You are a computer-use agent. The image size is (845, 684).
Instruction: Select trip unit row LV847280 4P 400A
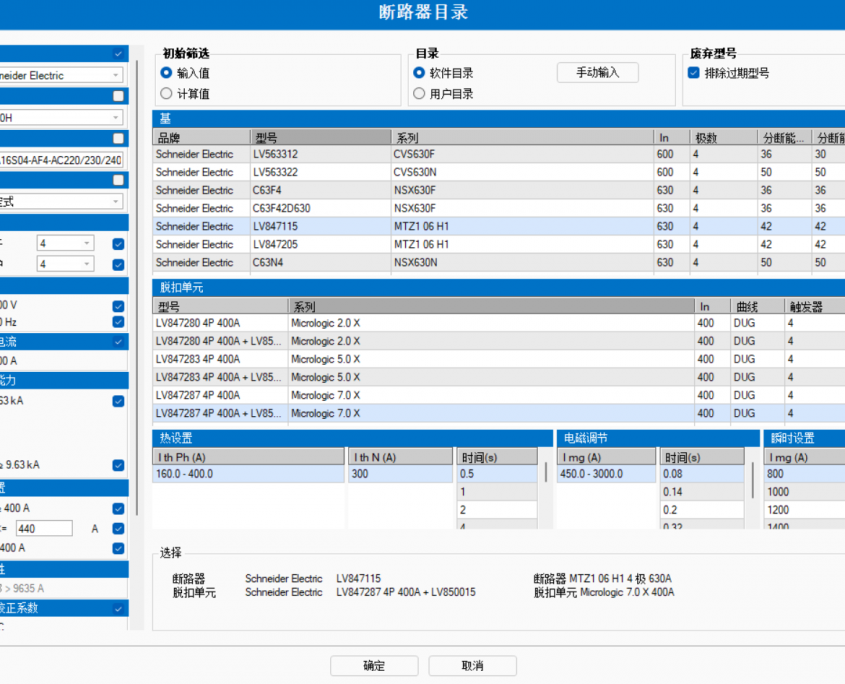tap(498, 323)
